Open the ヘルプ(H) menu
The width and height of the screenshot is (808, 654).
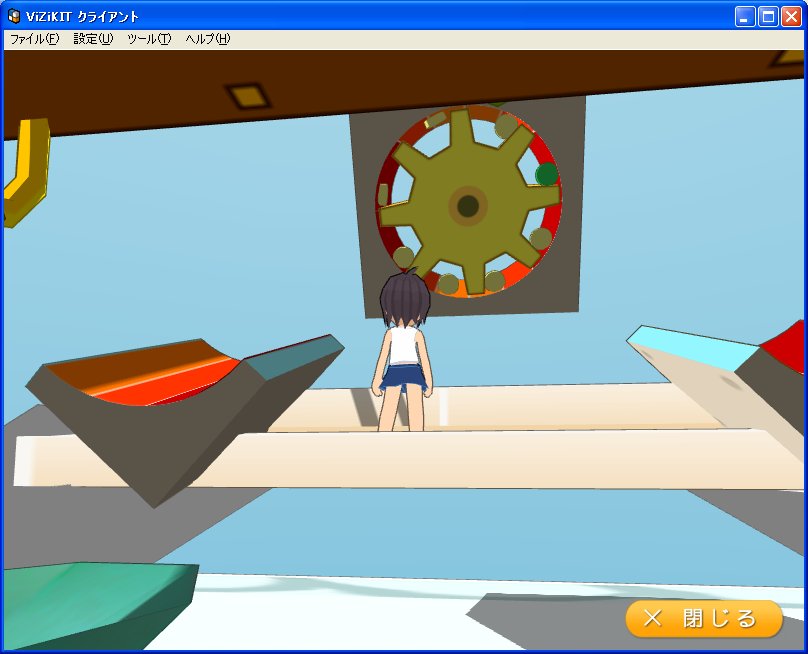click(208, 39)
